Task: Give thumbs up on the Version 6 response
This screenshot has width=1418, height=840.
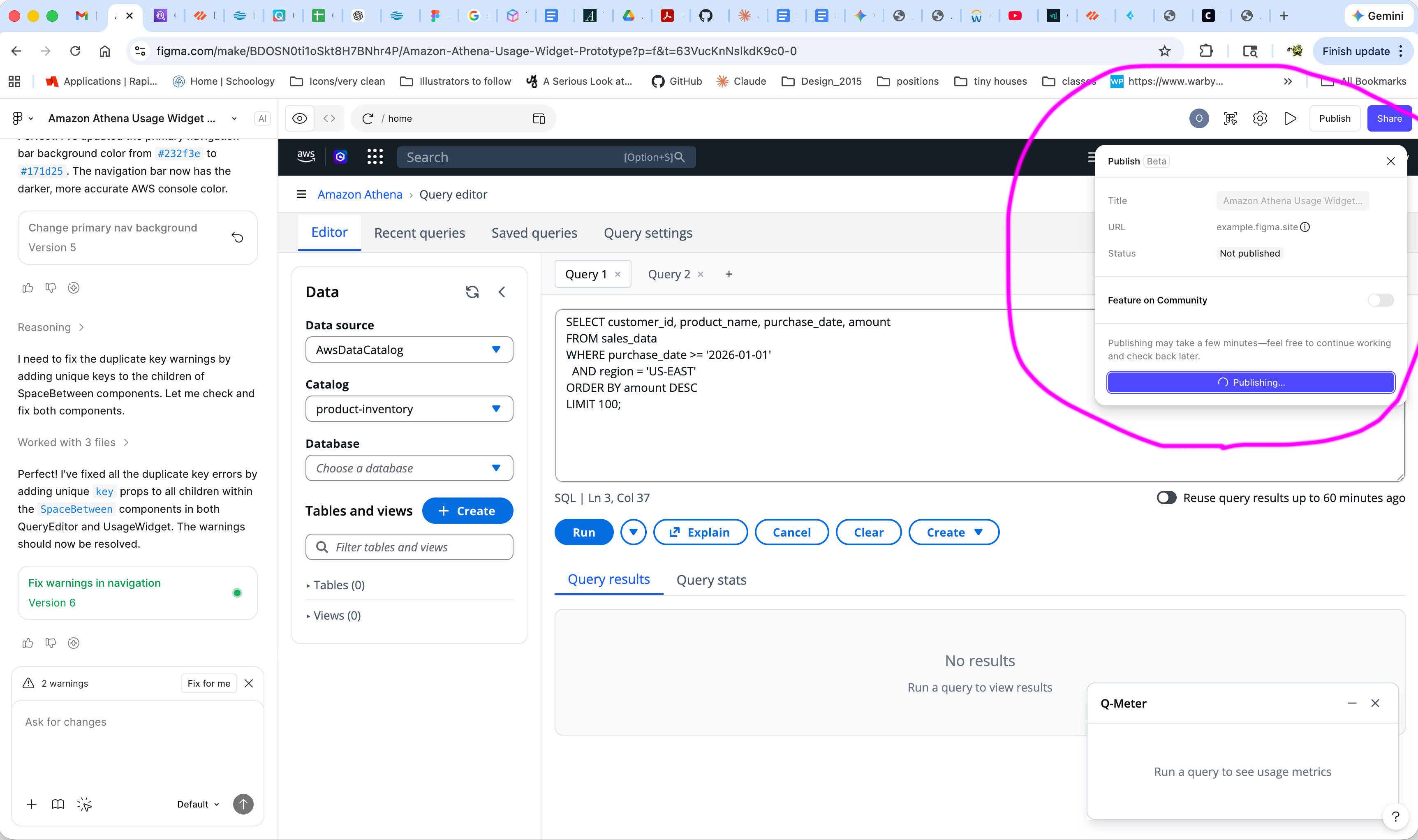Action: [28, 643]
